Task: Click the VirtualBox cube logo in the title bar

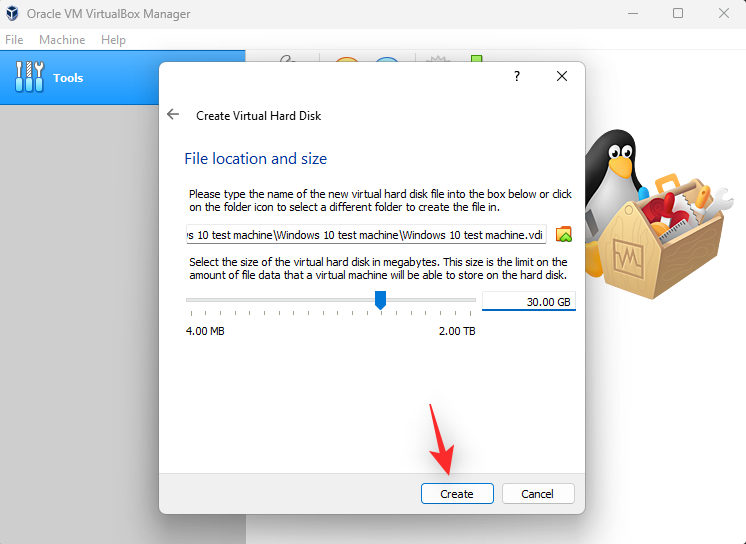Action: 12,13
